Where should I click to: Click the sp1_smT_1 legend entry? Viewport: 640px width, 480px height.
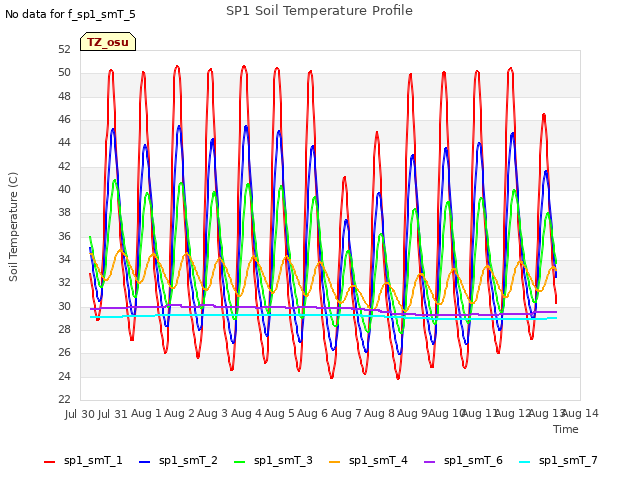[83, 461]
